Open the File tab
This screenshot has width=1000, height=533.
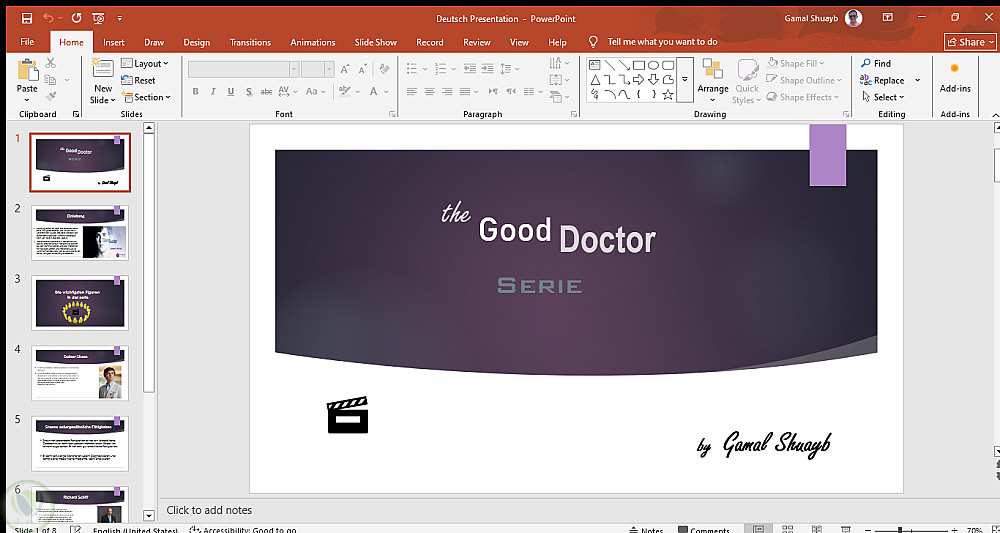tap(27, 42)
